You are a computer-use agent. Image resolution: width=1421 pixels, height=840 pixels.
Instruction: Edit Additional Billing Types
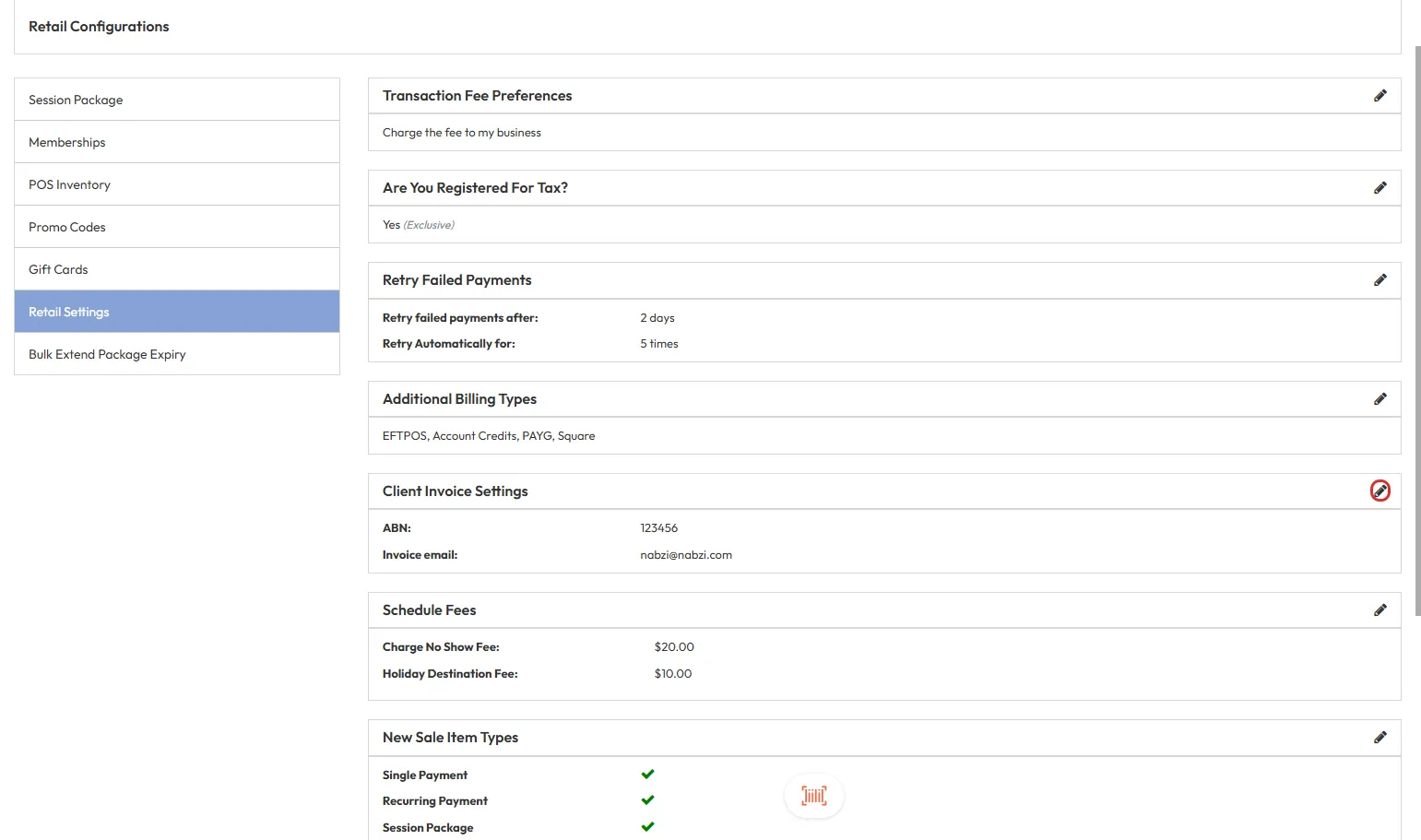click(1380, 399)
